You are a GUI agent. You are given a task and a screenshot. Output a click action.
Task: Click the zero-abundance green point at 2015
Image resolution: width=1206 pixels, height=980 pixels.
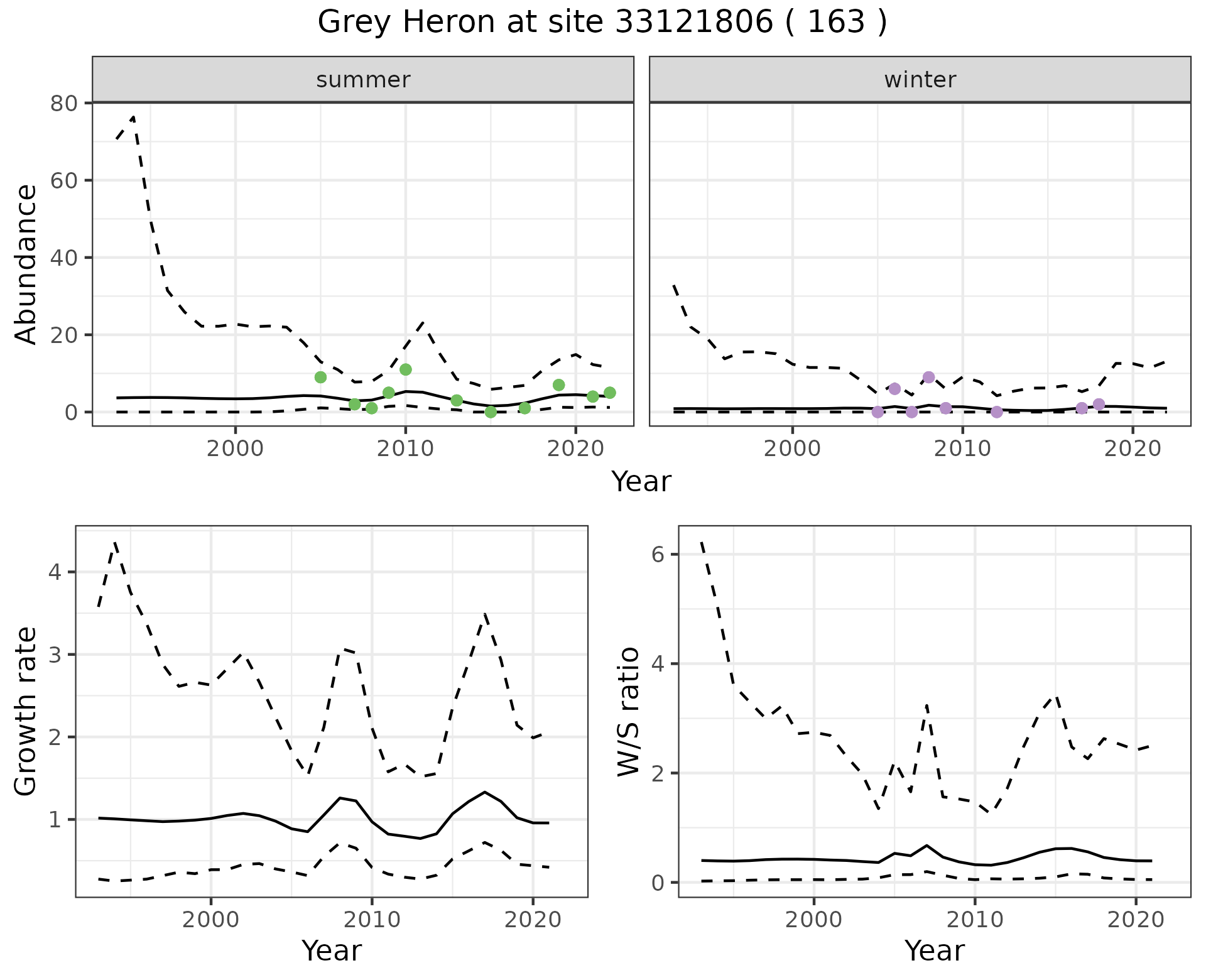(x=491, y=412)
